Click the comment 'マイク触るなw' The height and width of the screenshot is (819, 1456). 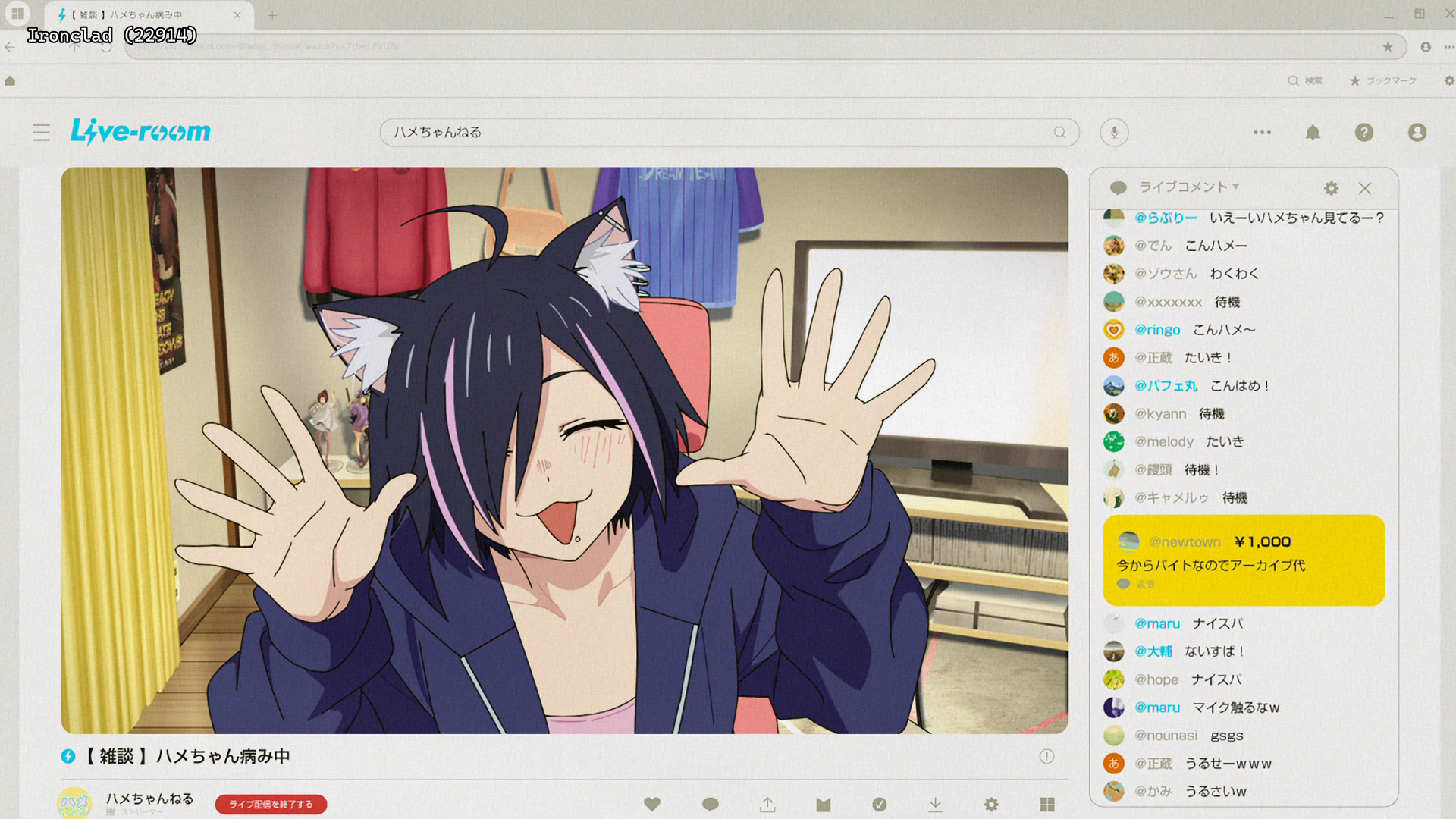point(1236,708)
